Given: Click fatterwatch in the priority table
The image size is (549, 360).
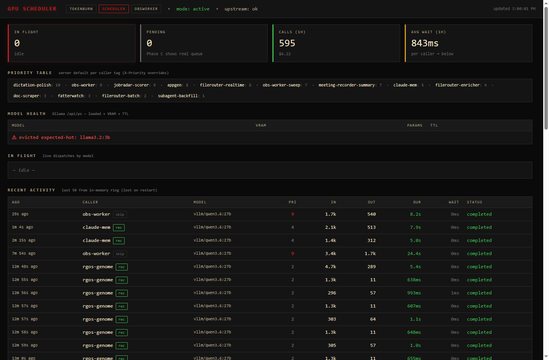Looking at the screenshot, I should [71, 96].
